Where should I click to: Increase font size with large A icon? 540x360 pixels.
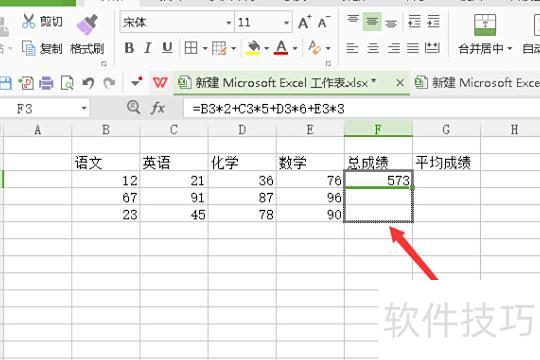pos(304,23)
